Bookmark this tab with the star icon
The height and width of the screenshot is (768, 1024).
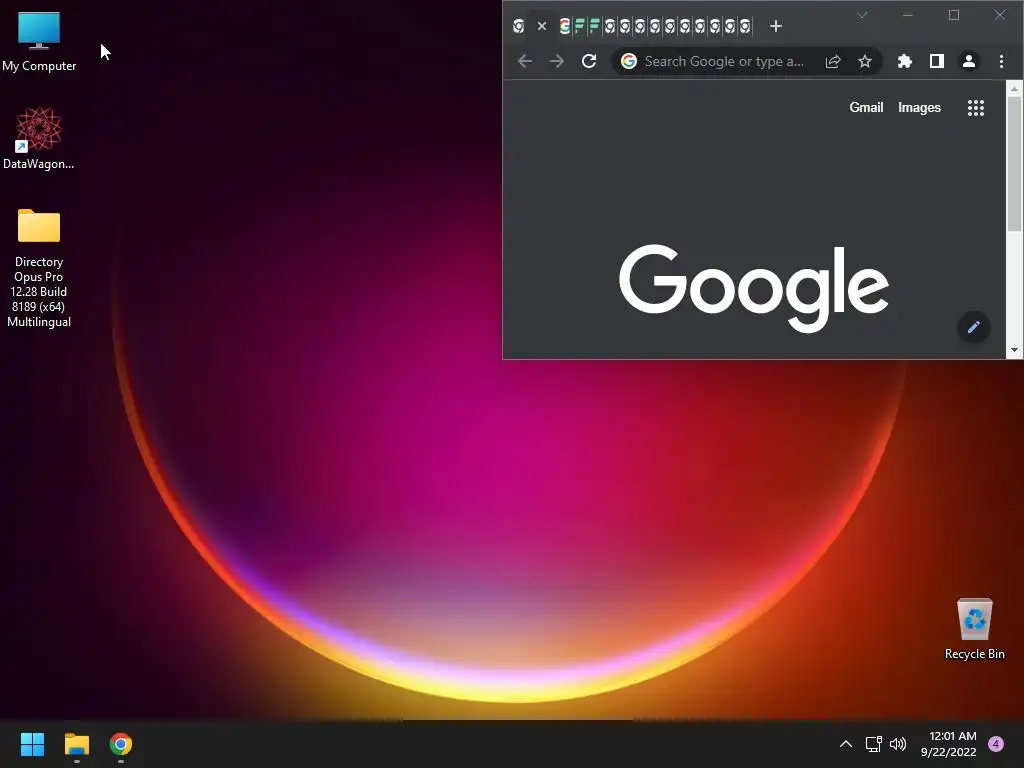point(865,61)
